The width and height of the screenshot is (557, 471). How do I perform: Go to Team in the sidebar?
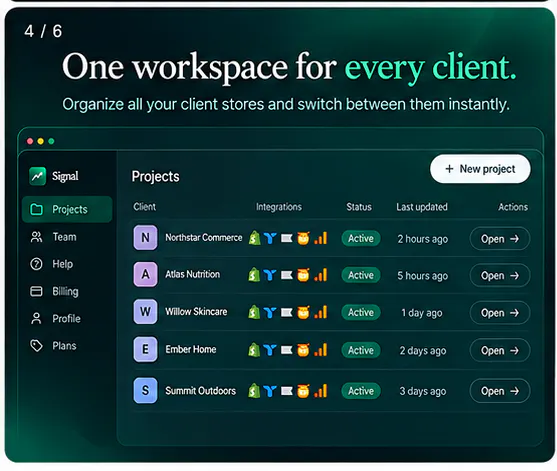click(x=54, y=237)
